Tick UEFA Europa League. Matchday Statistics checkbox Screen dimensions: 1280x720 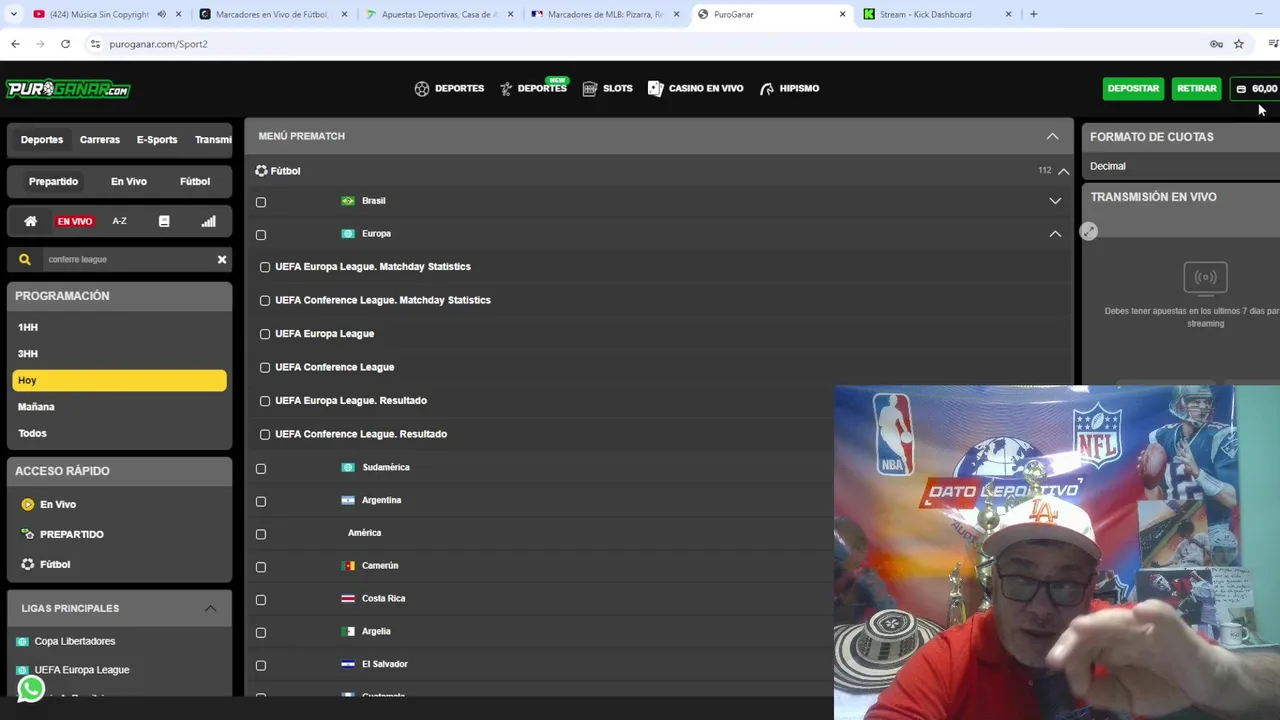tap(265, 267)
